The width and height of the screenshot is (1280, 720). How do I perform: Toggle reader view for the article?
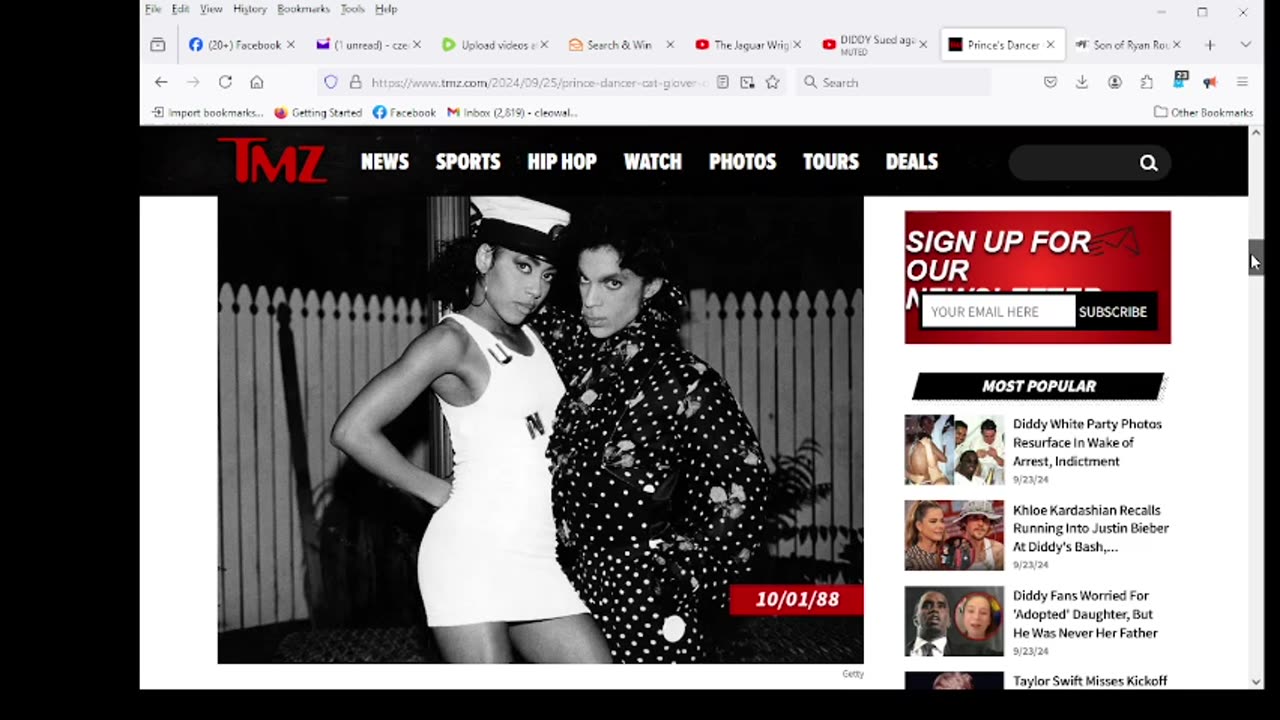[x=722, y=82]
